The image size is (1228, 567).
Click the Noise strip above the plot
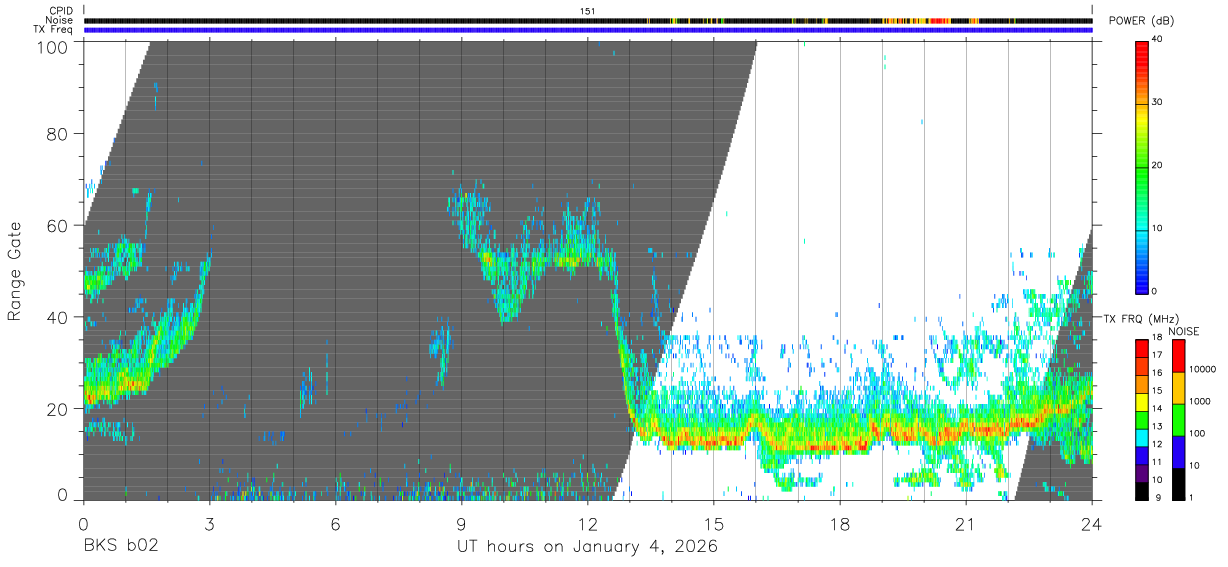(x=588, y=20)
